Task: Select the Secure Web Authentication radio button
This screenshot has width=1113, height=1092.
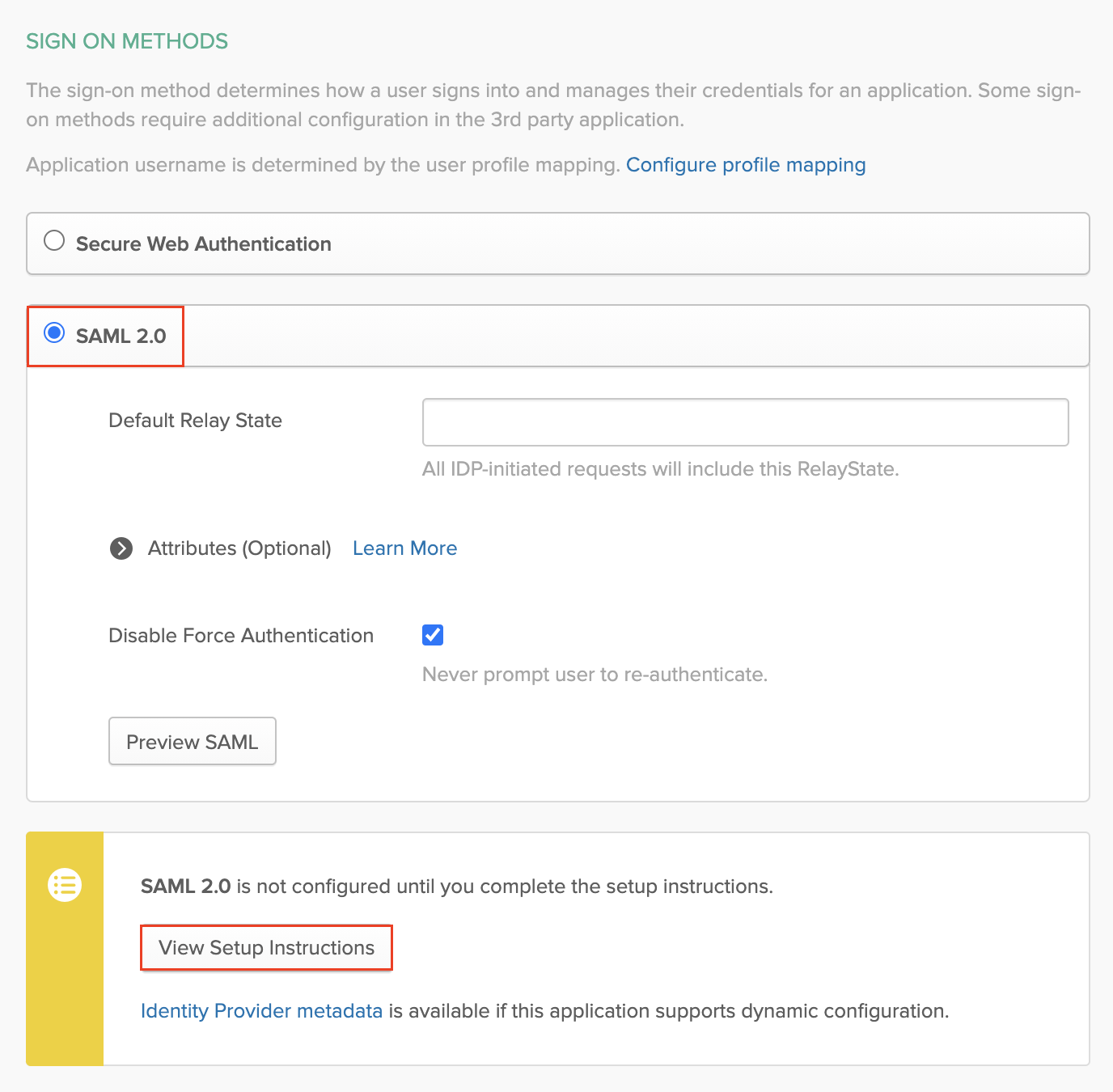Action: pos(54,239)
